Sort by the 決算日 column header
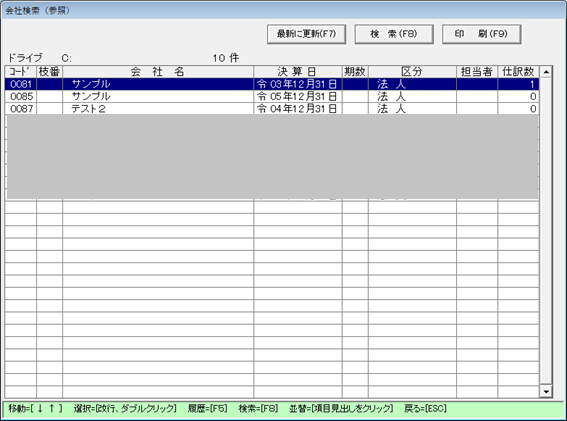The height and width of the screenshot is (421, 567). tap(298, 72)
